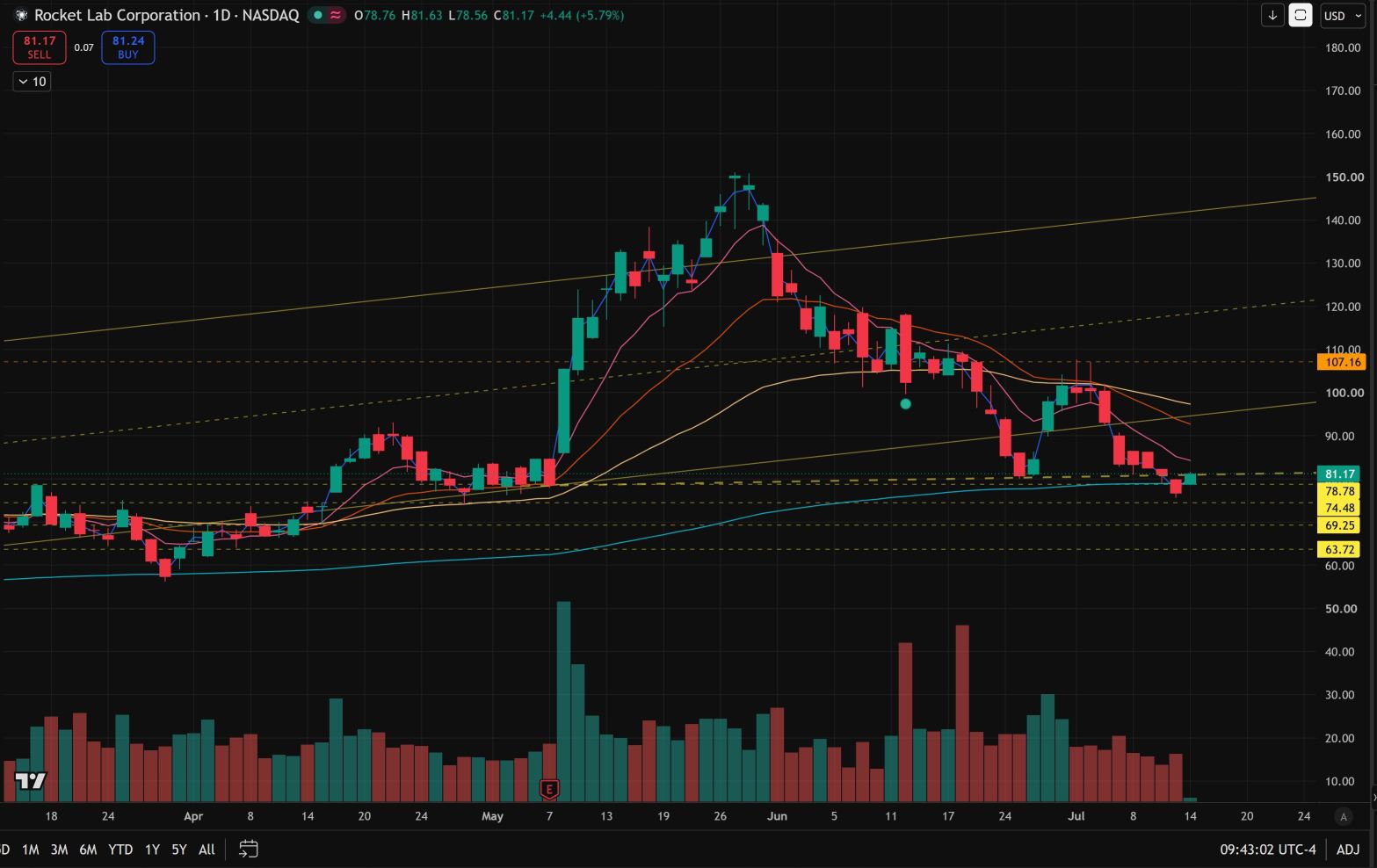Click the Jul label on time axis
1377x868 pixels.
1076,816
